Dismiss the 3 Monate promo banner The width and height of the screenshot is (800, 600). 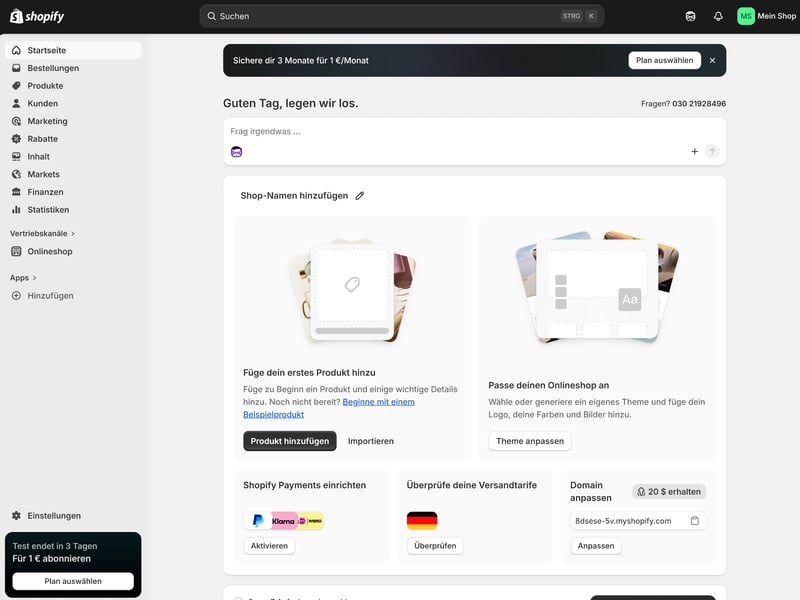tap(712, 60)
